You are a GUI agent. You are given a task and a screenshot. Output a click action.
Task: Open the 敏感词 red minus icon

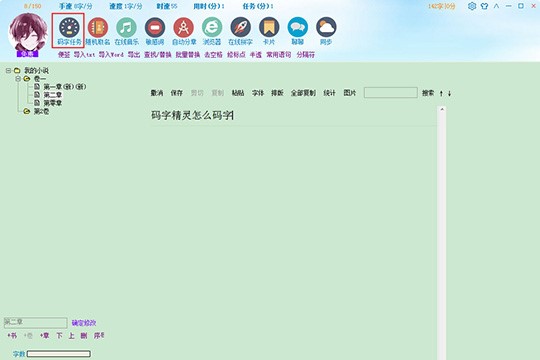click(x=155, y=28)
